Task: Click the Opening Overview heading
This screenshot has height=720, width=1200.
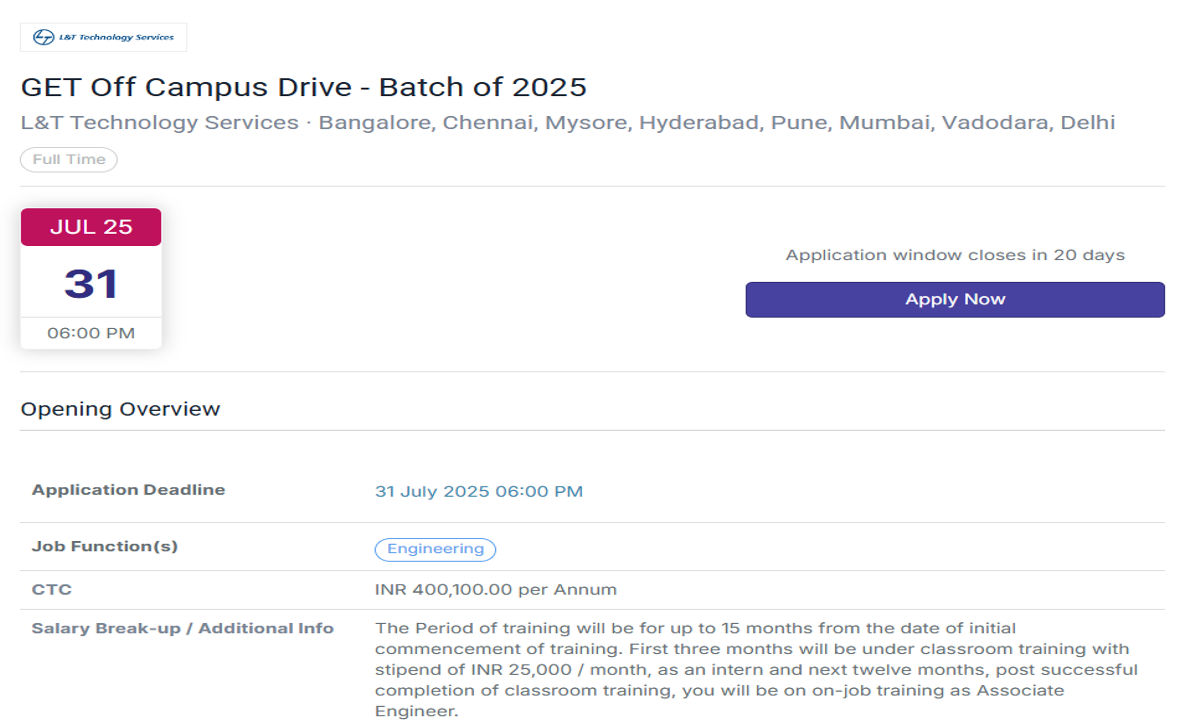Action: (121, 409)
